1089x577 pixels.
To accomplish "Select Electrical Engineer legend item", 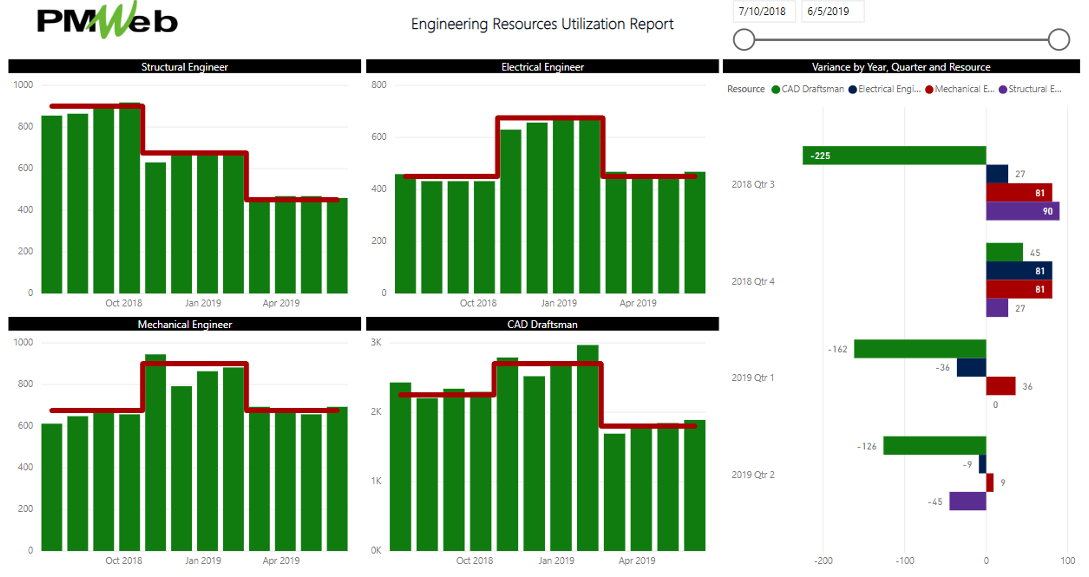I will [885, 89].
